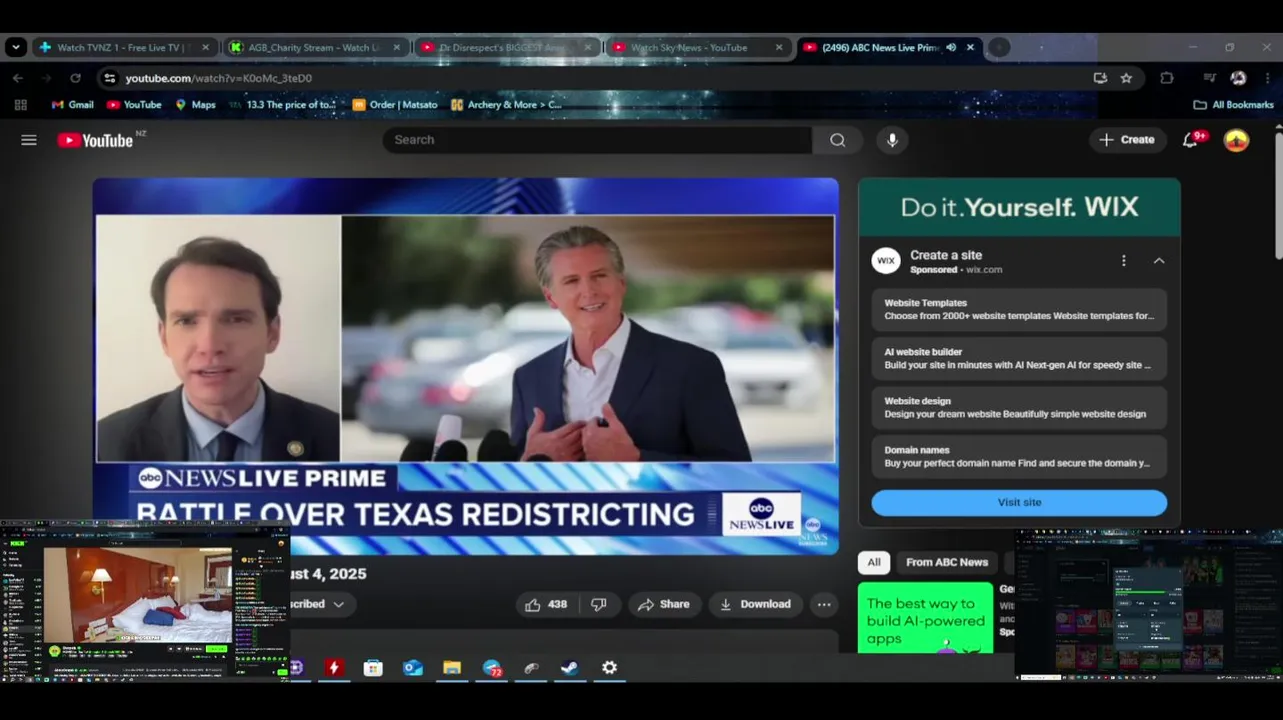This screenshot has width=1283, height=720.
Task: Open the AI-powered apps ad thumbnail
Action: click(x=926, y=618)
